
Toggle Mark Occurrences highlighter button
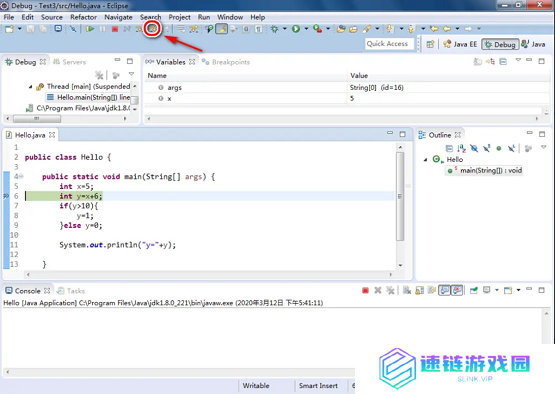[x=222, y=29]
